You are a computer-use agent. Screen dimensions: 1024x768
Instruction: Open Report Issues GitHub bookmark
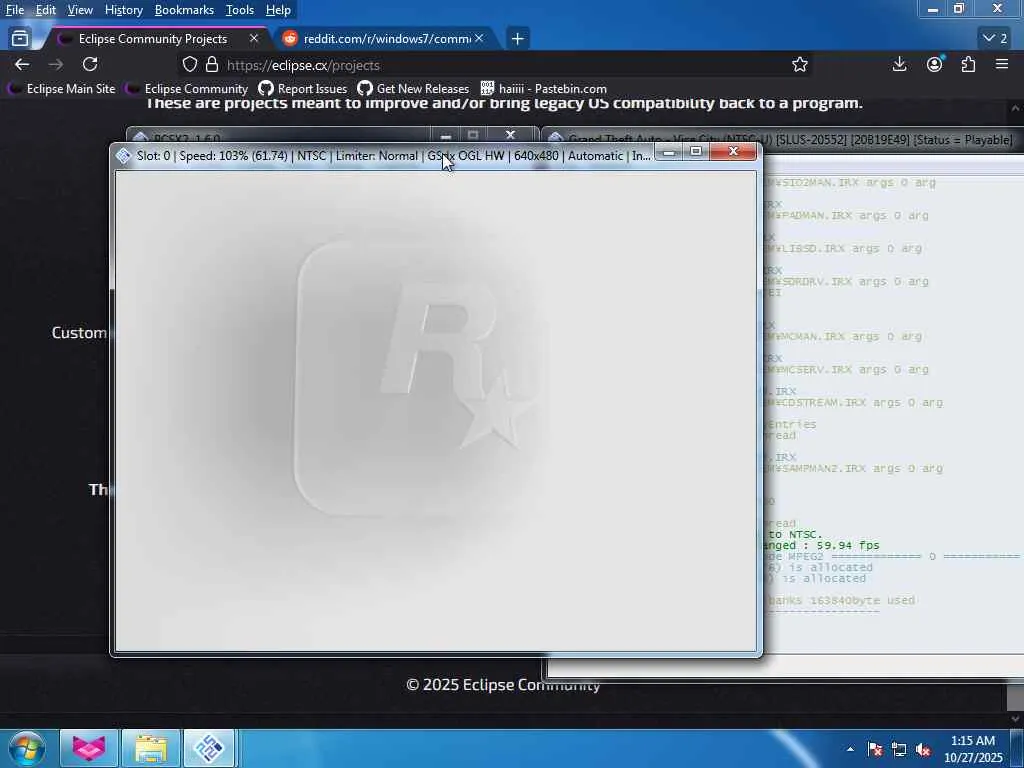click(x=302, y=89)
